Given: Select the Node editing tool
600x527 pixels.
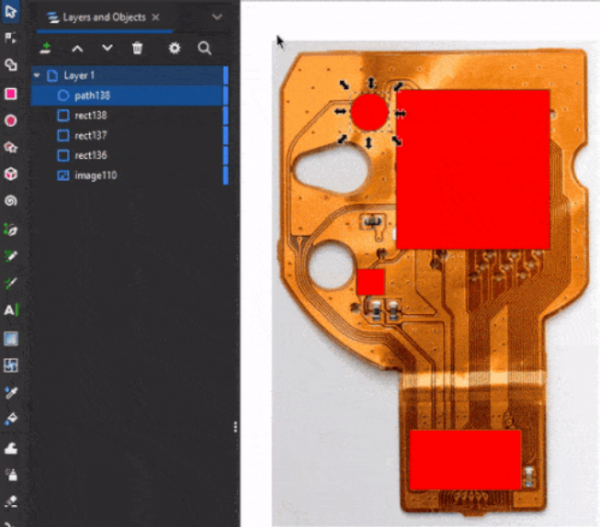Looking at the screenshot, I should pos(11,38).
